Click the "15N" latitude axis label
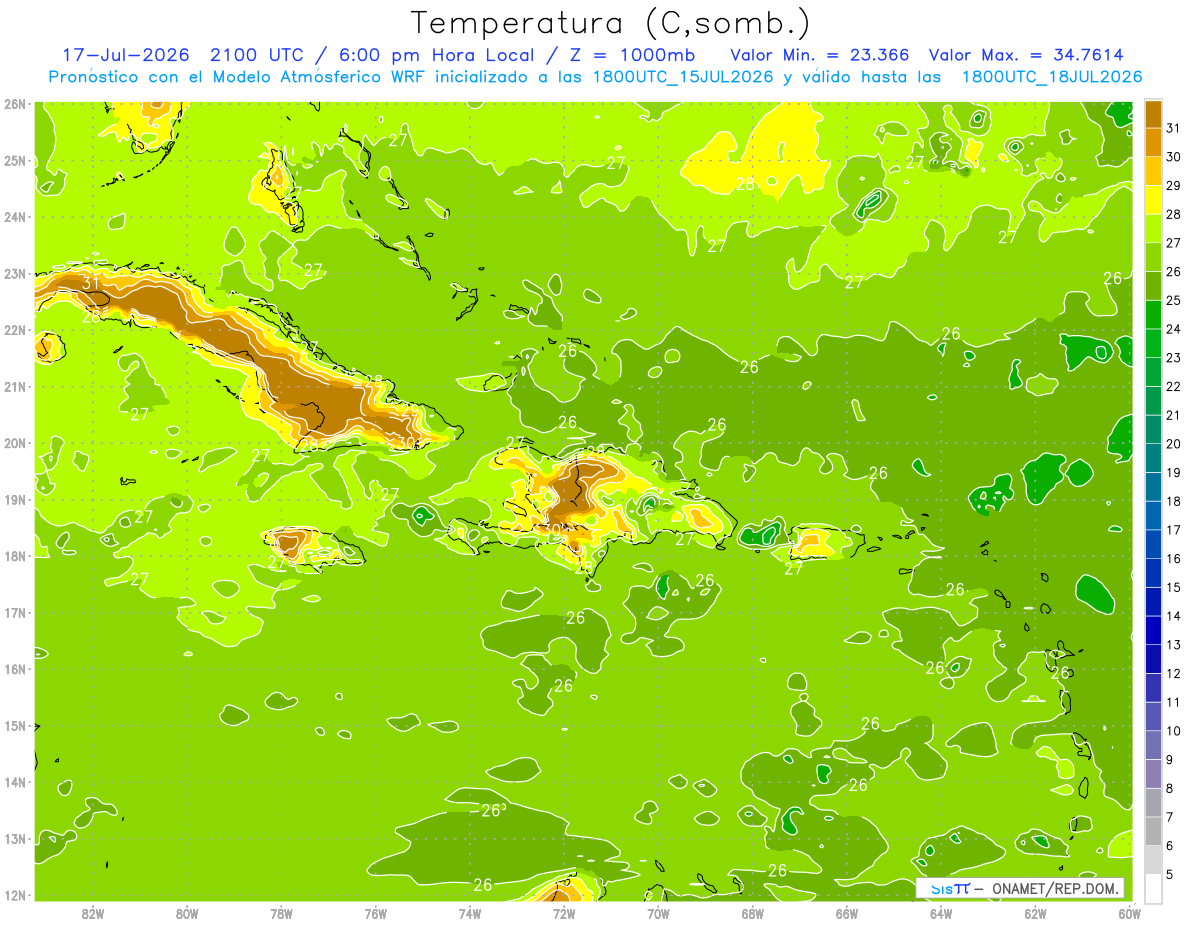This screenshot has width=1200, height=927. pos(15,726)
